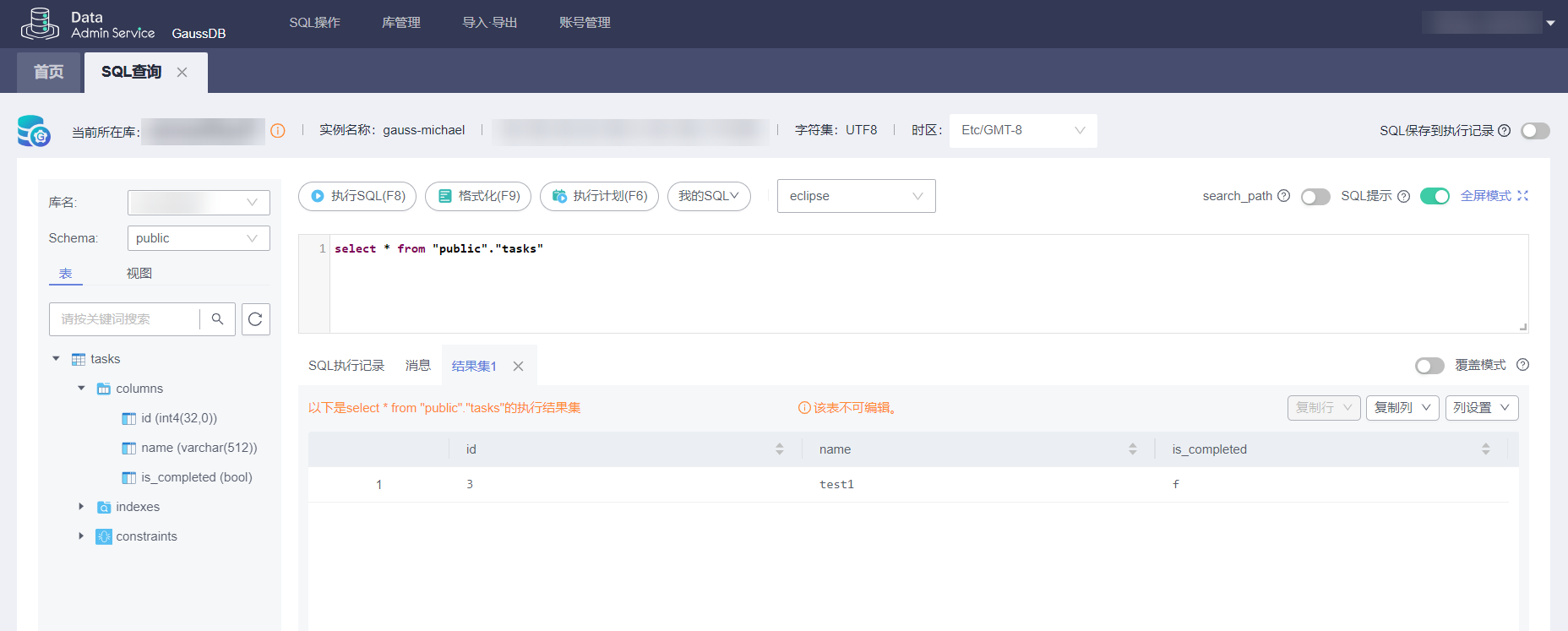Click the help icon next to SQL保存到执行记录
The height and width of the screenshot is (631, 1568).
pyautogui.click(x=1504, y=131)
